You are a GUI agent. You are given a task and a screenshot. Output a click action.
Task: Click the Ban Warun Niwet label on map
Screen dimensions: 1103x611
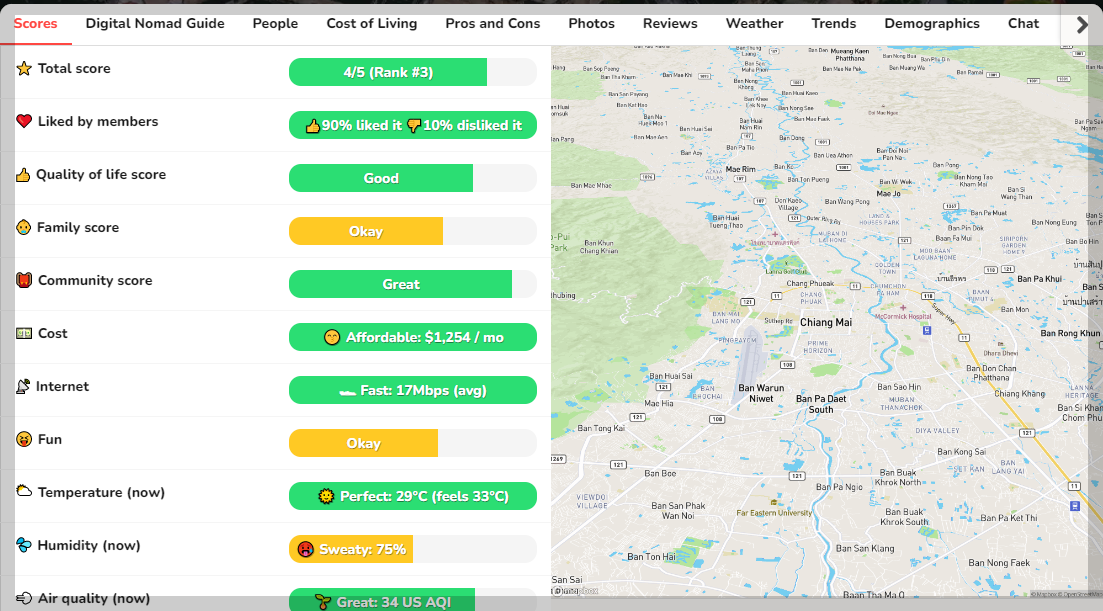point(761,393)
